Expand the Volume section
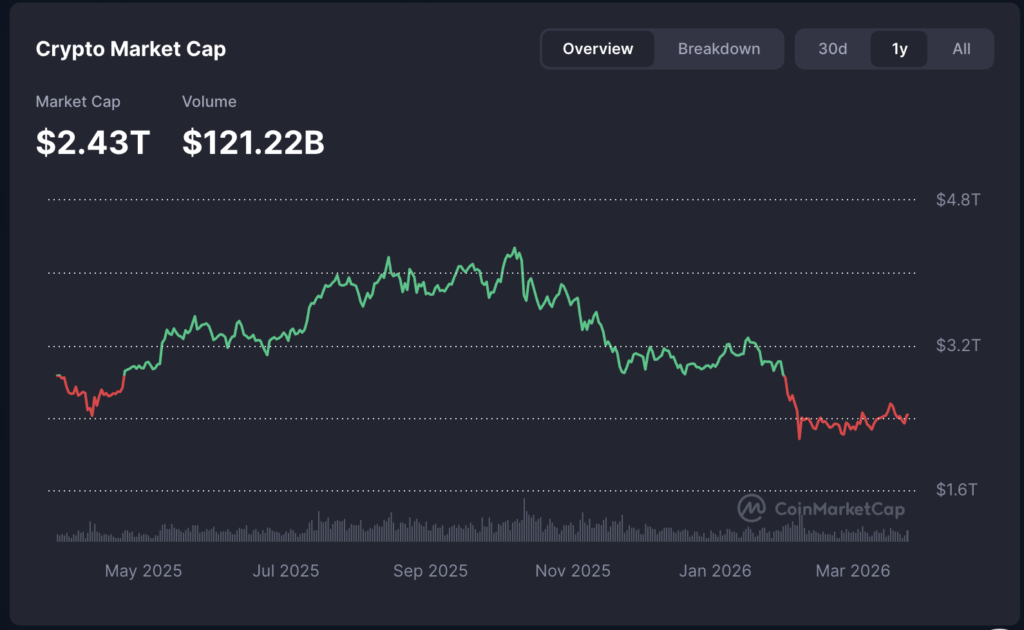The width and height of the screenshot is (1024, 630). coord(209,101)
